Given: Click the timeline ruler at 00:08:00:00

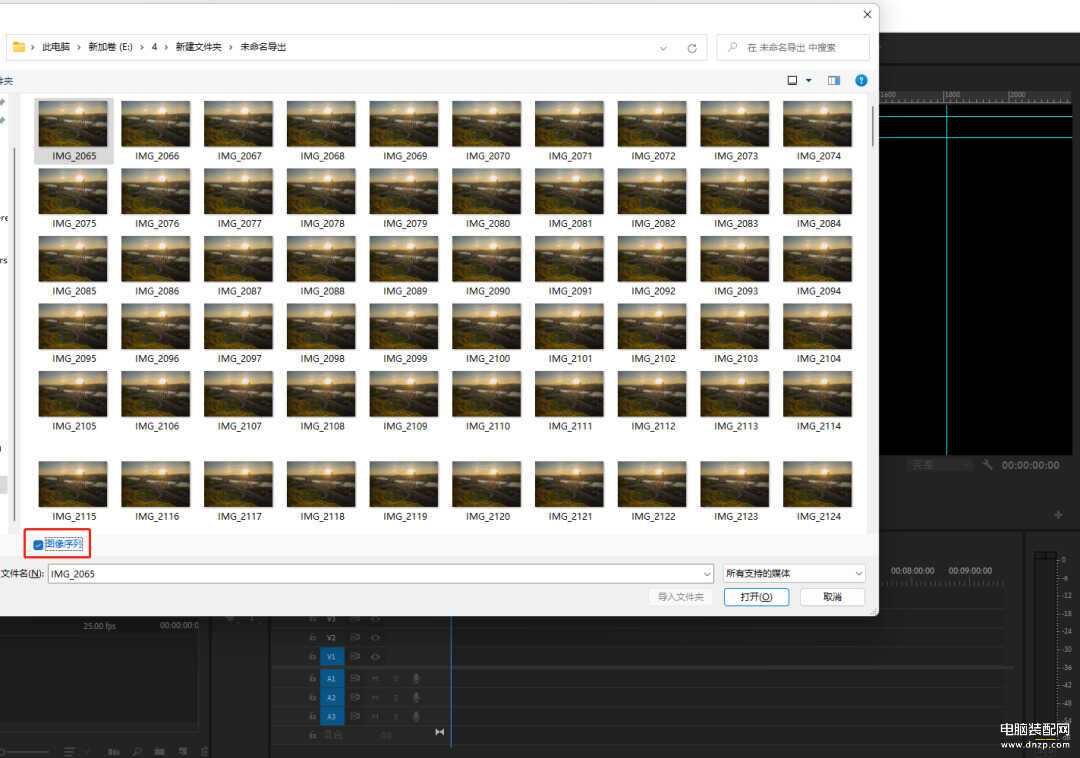Looking at the screenshot, I should point(913,571).
